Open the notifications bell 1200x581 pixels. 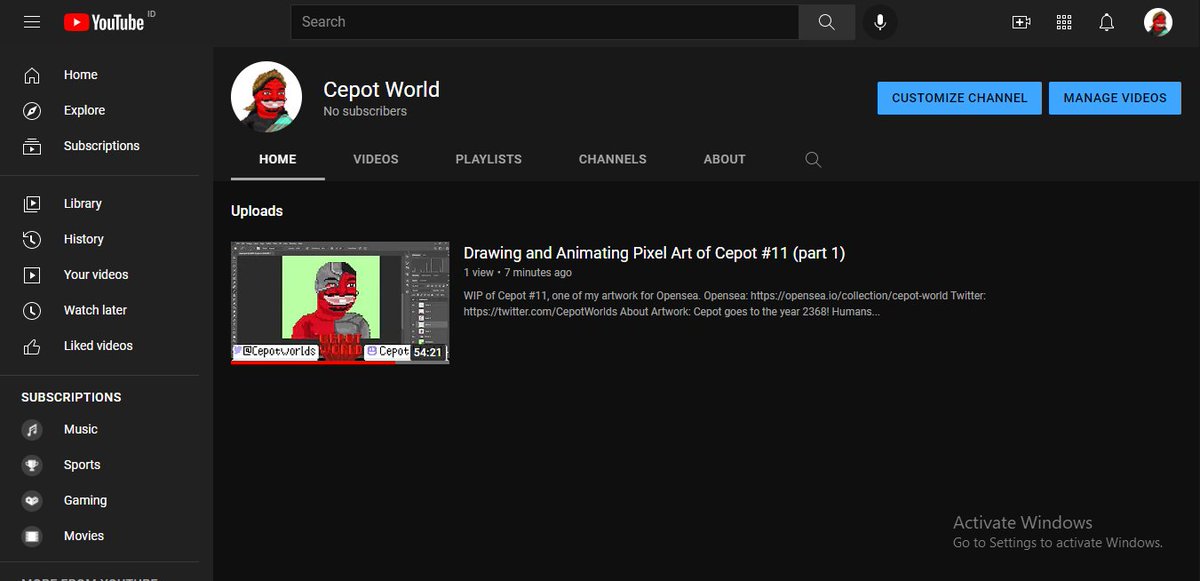1106,21
